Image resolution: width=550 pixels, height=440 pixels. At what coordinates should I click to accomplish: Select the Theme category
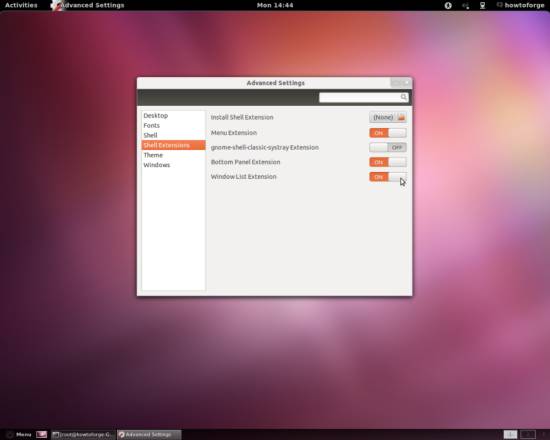coord(173,155)
